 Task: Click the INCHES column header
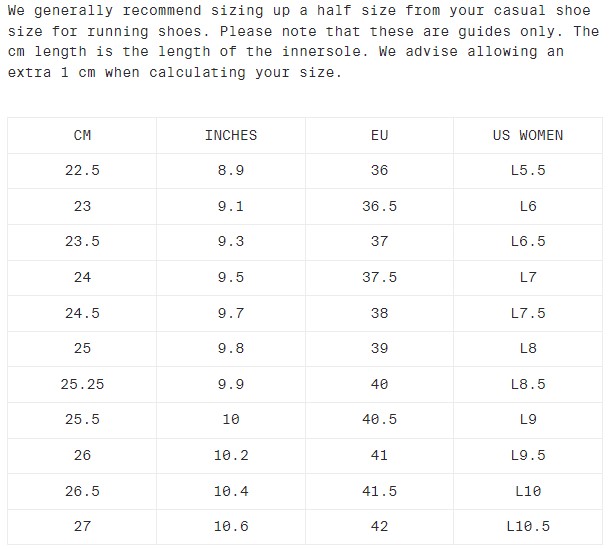pyautogui.click(x=230, y=135)
